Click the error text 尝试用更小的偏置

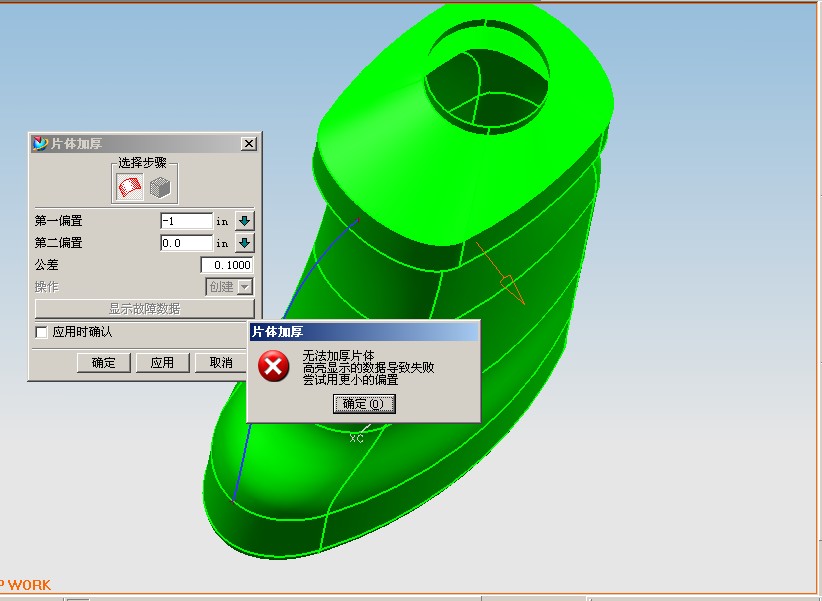351,380
